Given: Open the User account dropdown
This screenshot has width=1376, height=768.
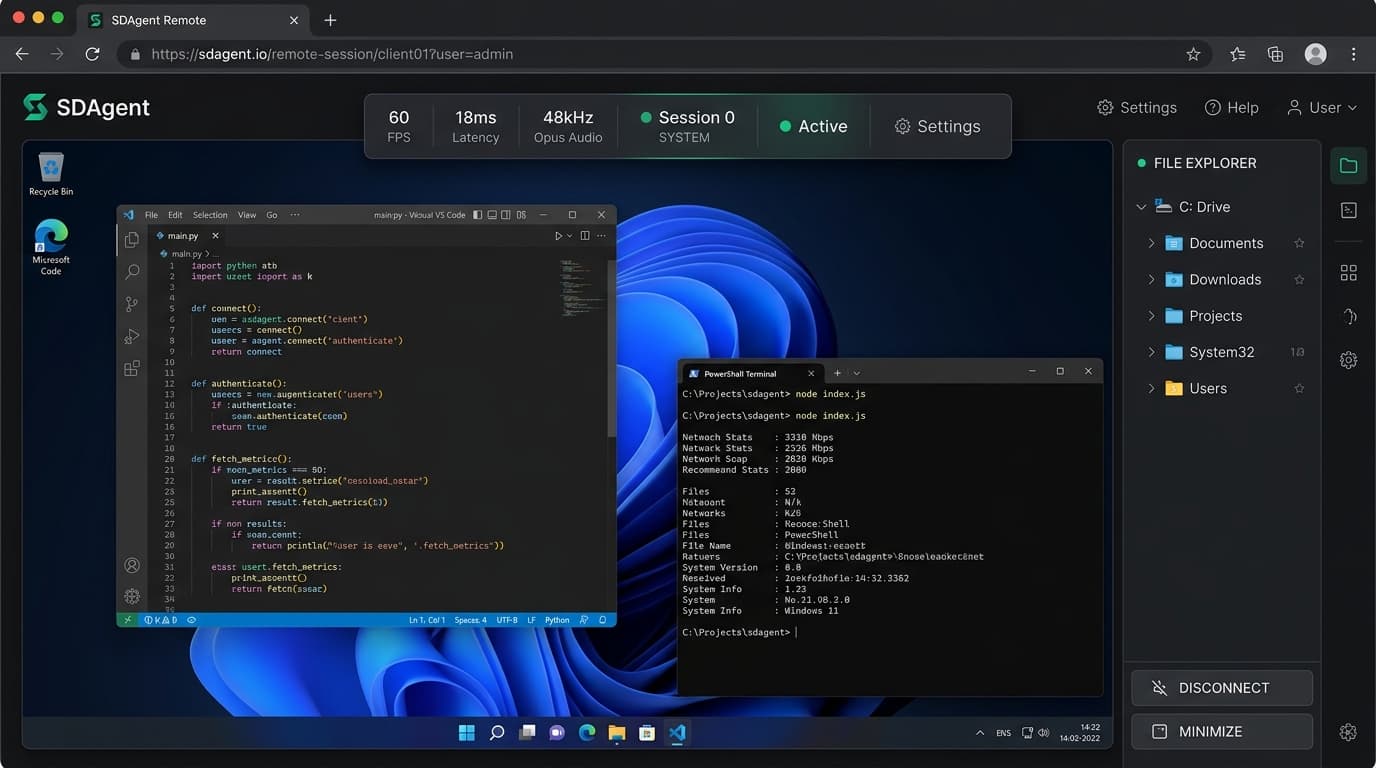Looking at the screenshot, I should (1322, 107).
